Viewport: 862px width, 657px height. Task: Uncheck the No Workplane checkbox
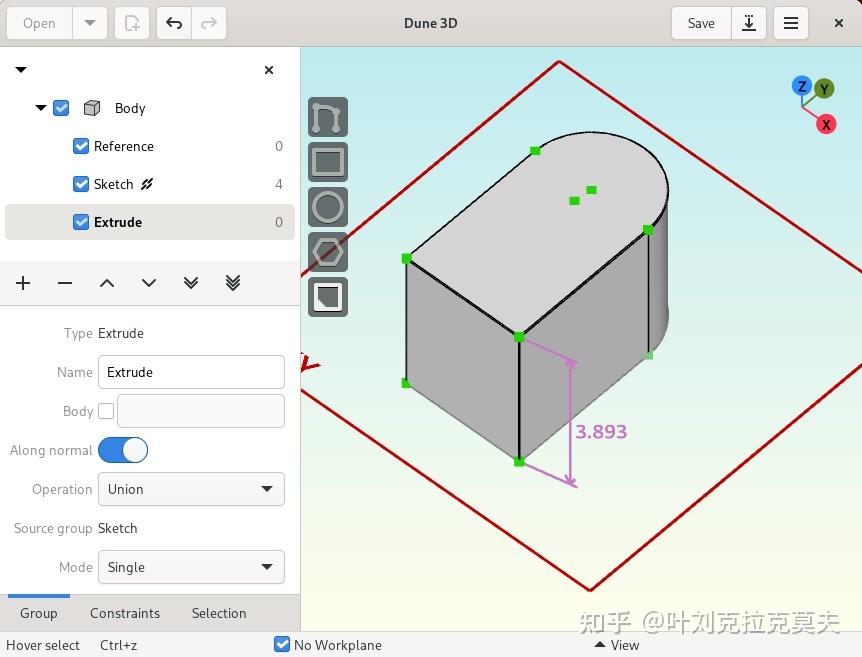(x=282, y=645)
